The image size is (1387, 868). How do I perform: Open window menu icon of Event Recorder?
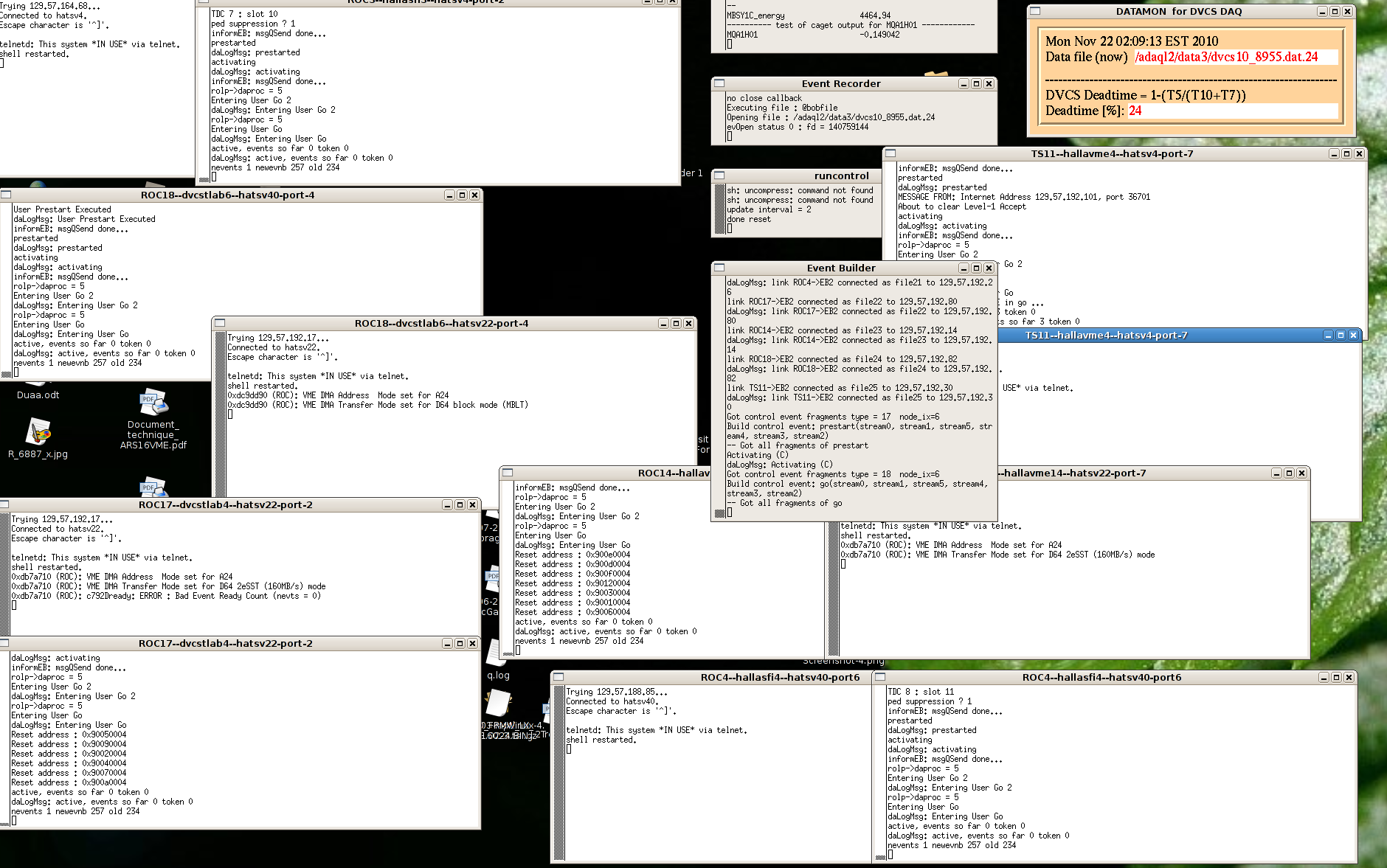719,83
